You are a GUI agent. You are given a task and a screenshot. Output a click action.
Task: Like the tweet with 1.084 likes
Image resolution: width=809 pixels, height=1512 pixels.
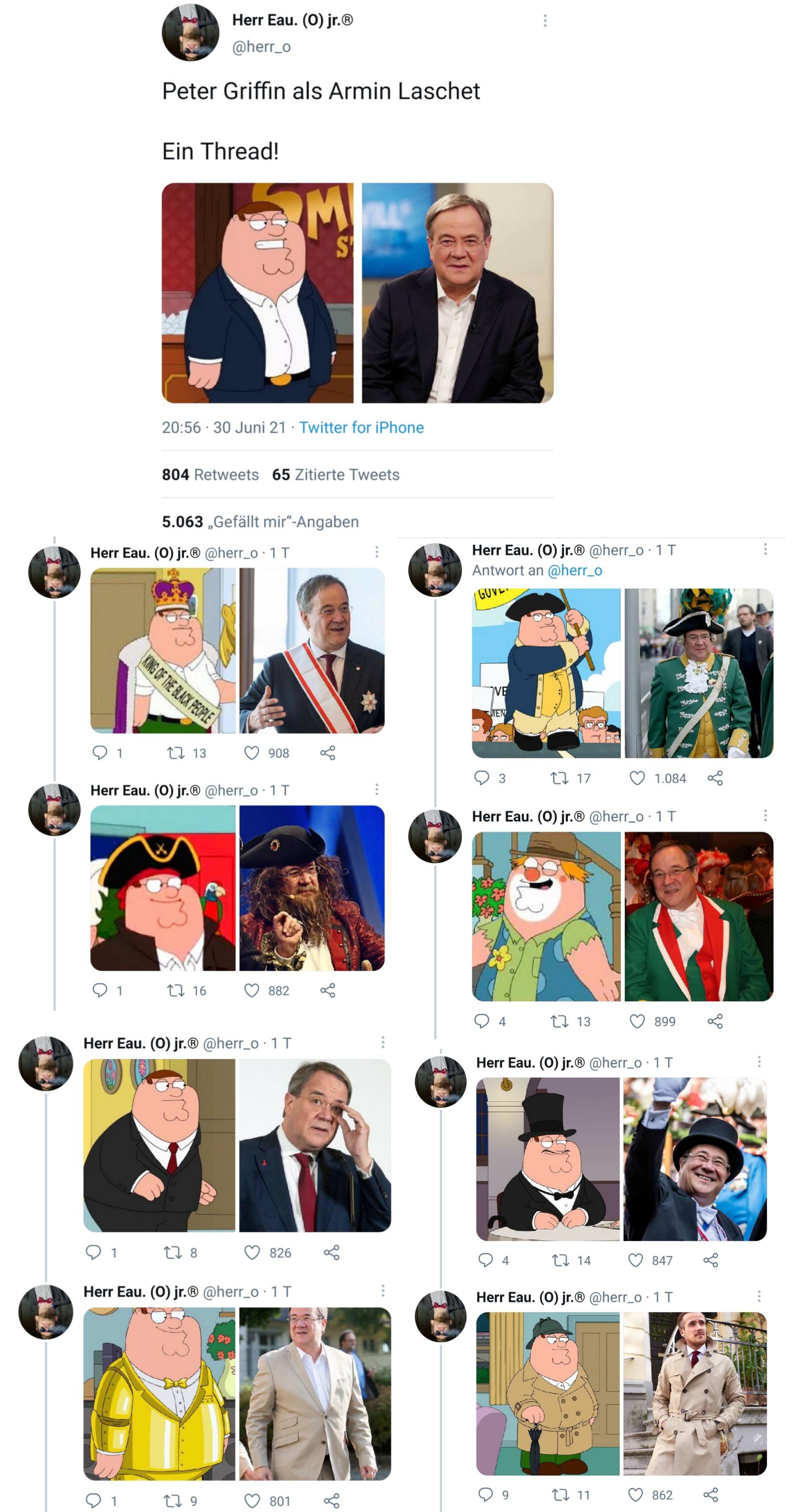(637, 778)
